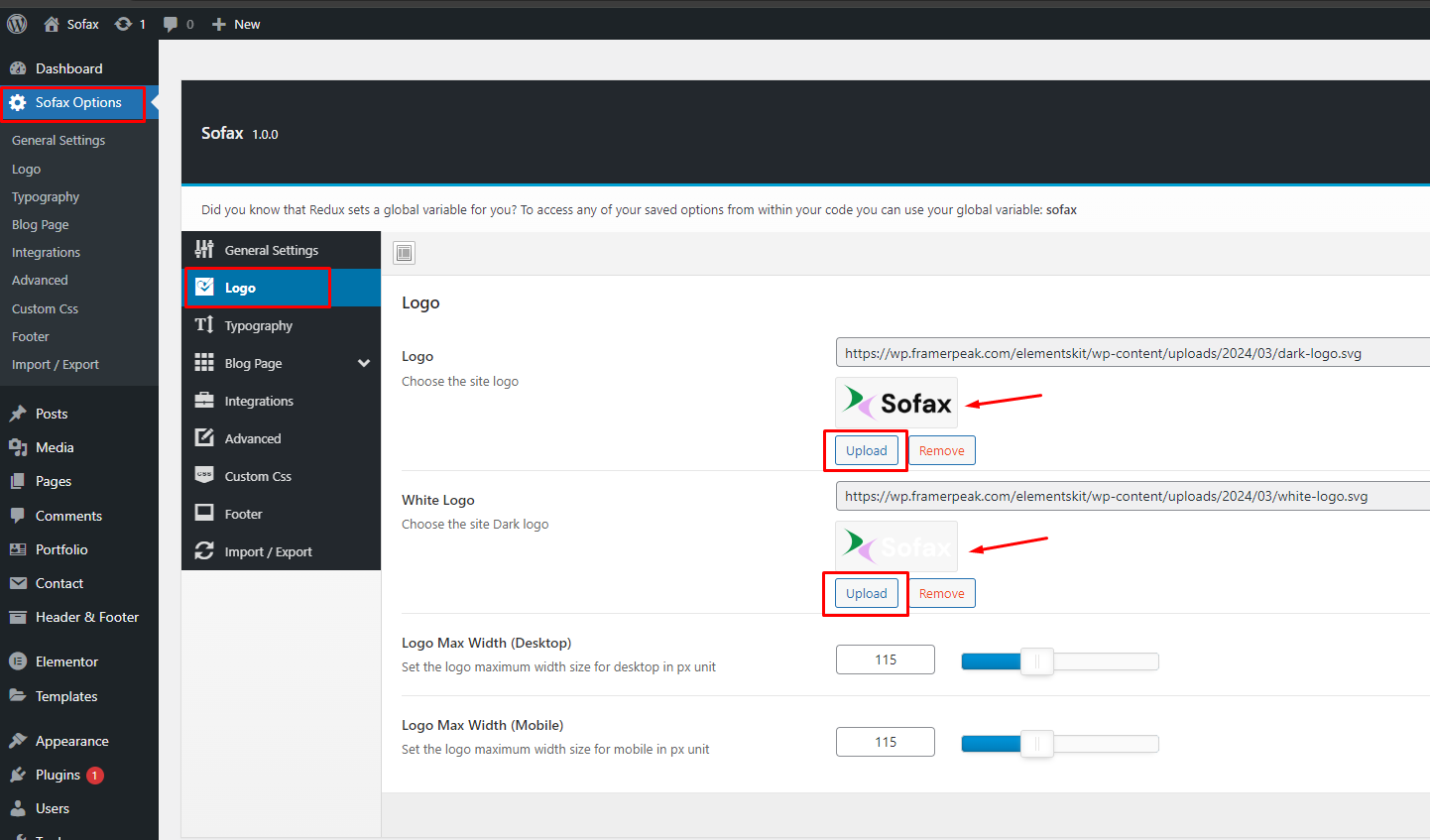Open Typography tab in options panel
1430x840 pixels.
pyautogui.click(x=281, y=325)
